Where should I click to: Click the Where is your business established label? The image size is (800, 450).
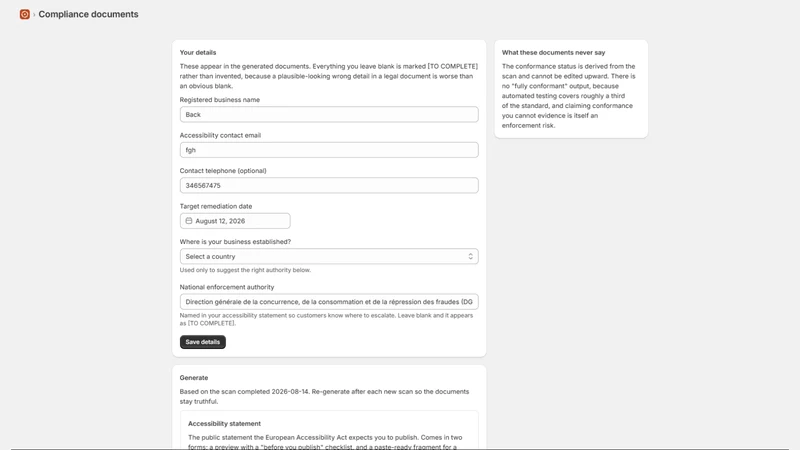coord(235,242)
